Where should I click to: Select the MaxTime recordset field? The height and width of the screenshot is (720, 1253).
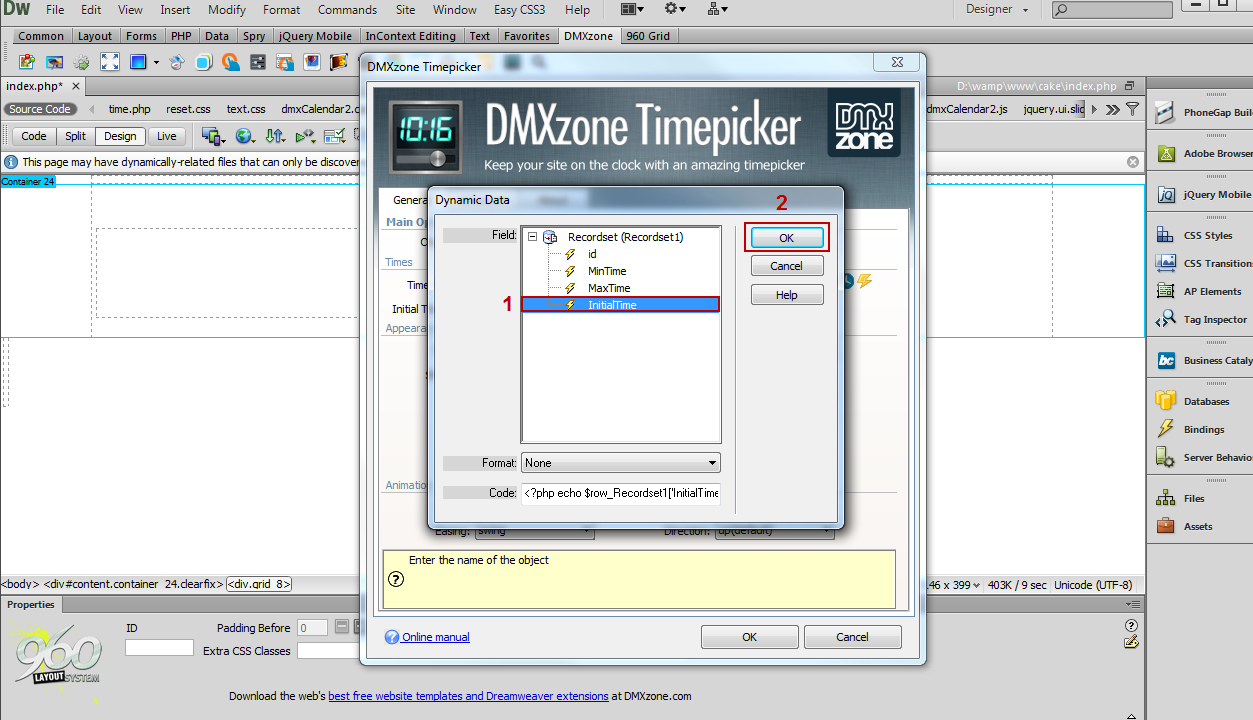point(609,288)
